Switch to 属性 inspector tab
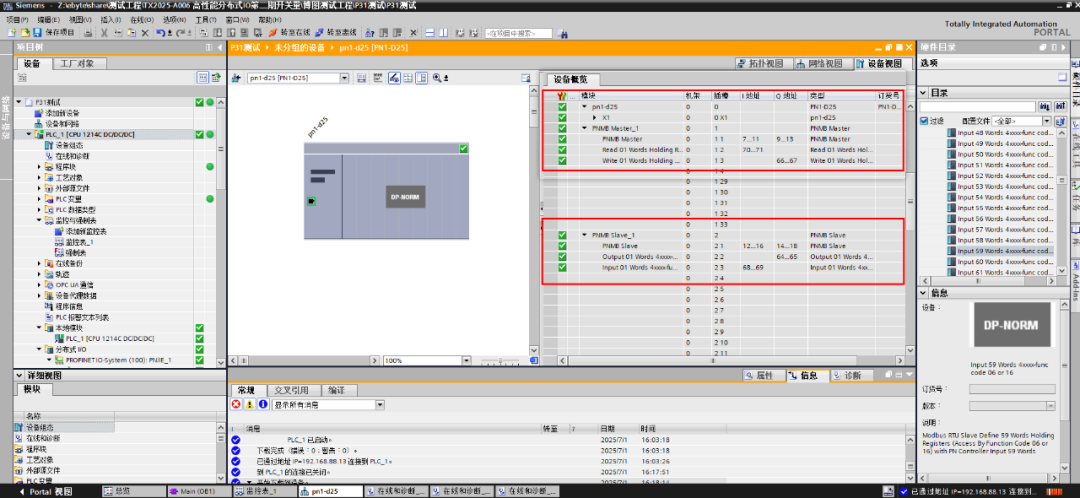This screenshot has width=1080, height=498. coord(765,375)
